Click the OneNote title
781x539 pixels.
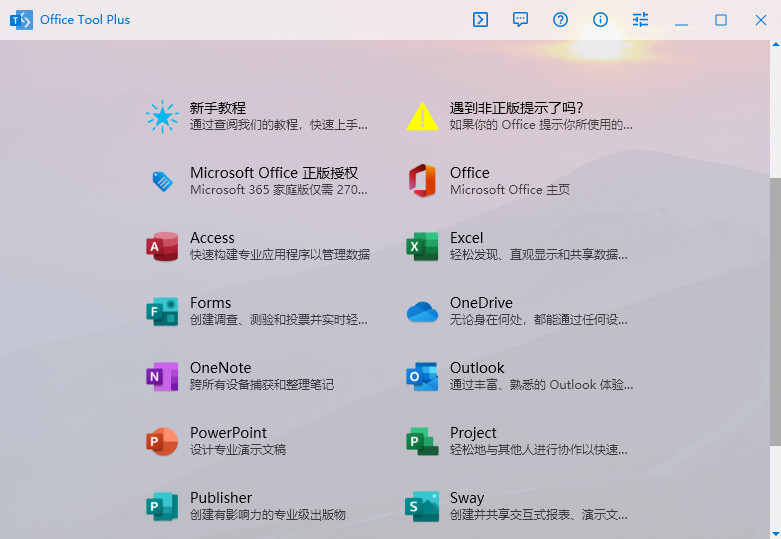pyautogui.click(x=221, y=368)
